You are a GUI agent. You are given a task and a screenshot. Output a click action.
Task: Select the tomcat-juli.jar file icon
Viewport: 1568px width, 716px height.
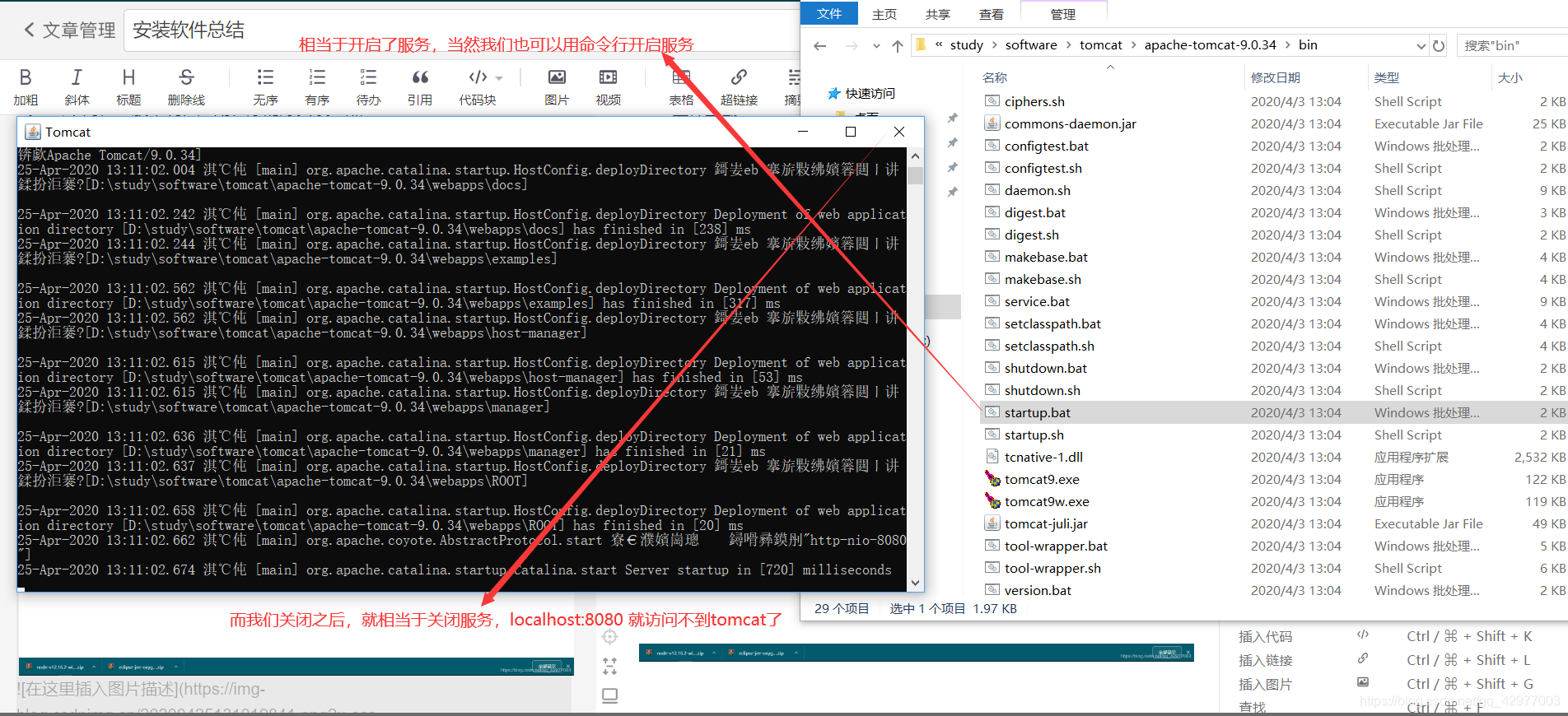pyautogui.click(x=992, y=523)
